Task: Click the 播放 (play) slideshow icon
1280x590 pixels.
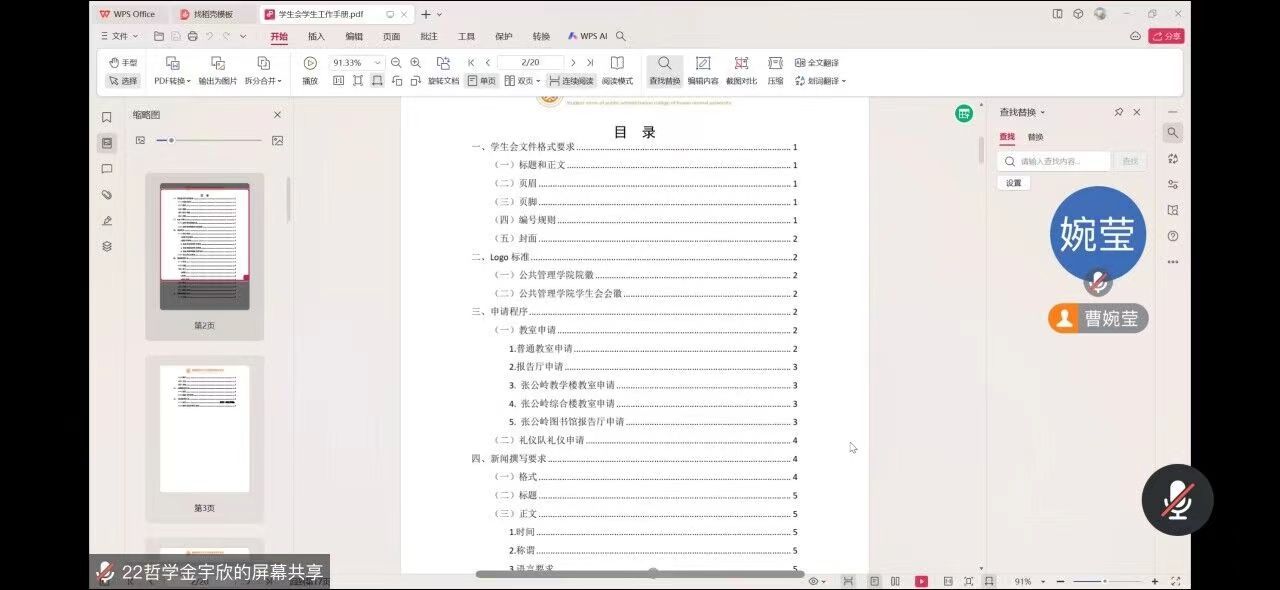Action: click(310, 63)
